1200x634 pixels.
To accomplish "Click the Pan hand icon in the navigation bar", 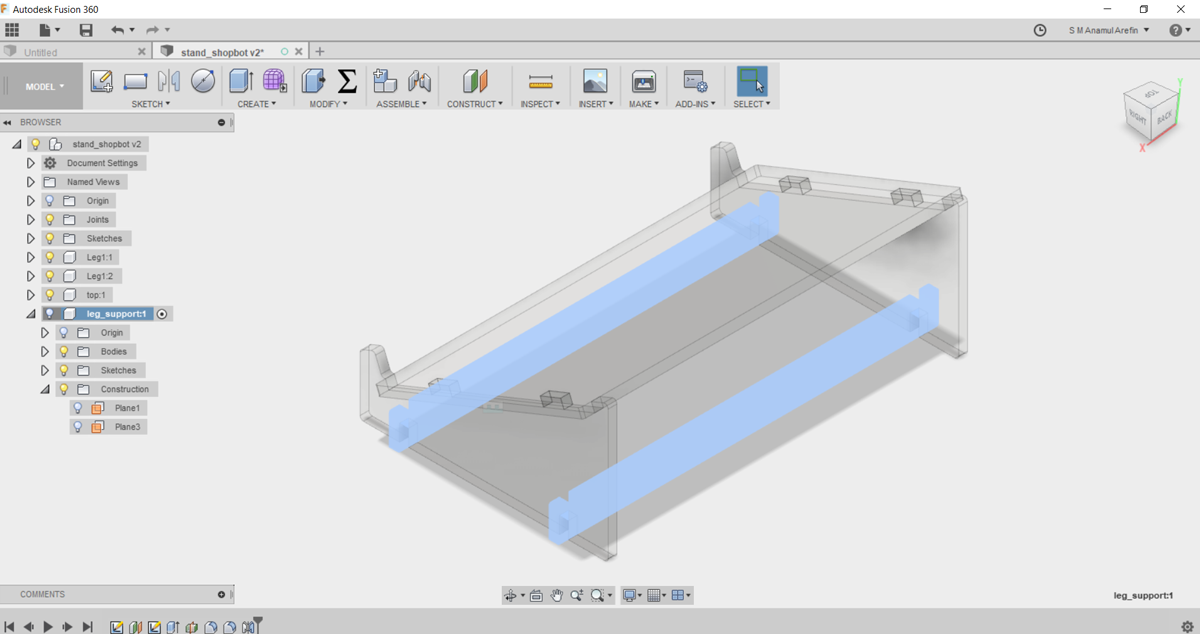I will pos(557,595).
